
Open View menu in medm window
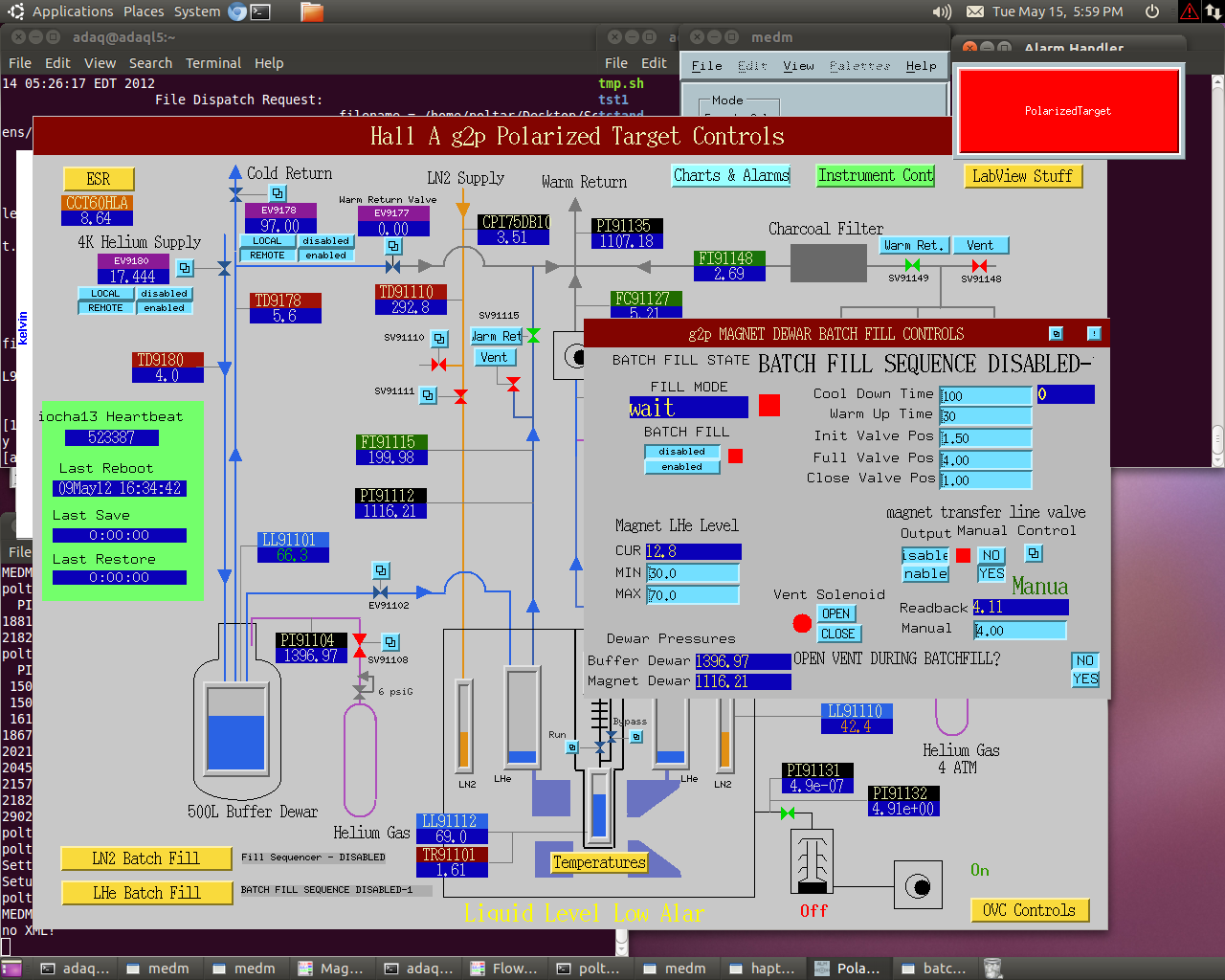click(798, 66)
